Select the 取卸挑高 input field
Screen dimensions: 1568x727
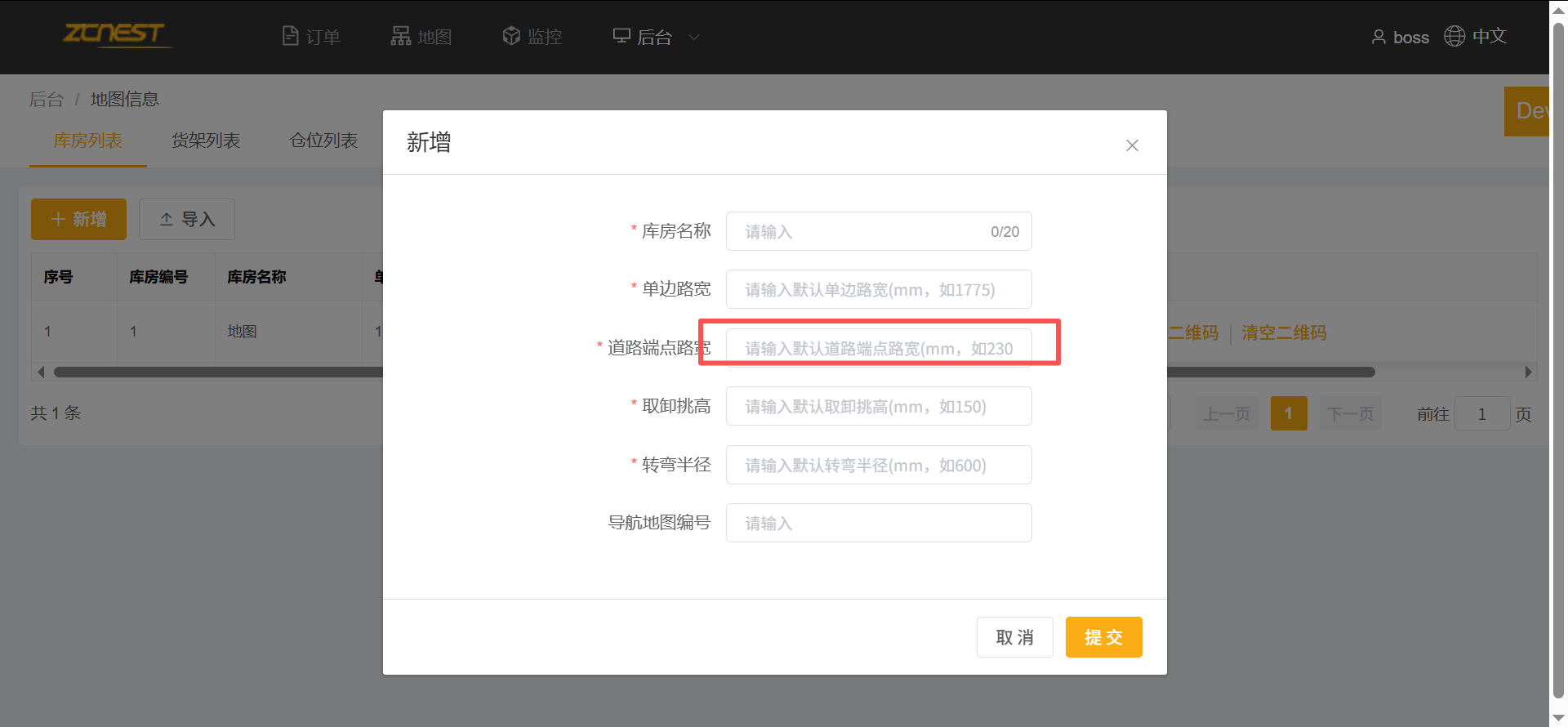[x=879, y=407]
